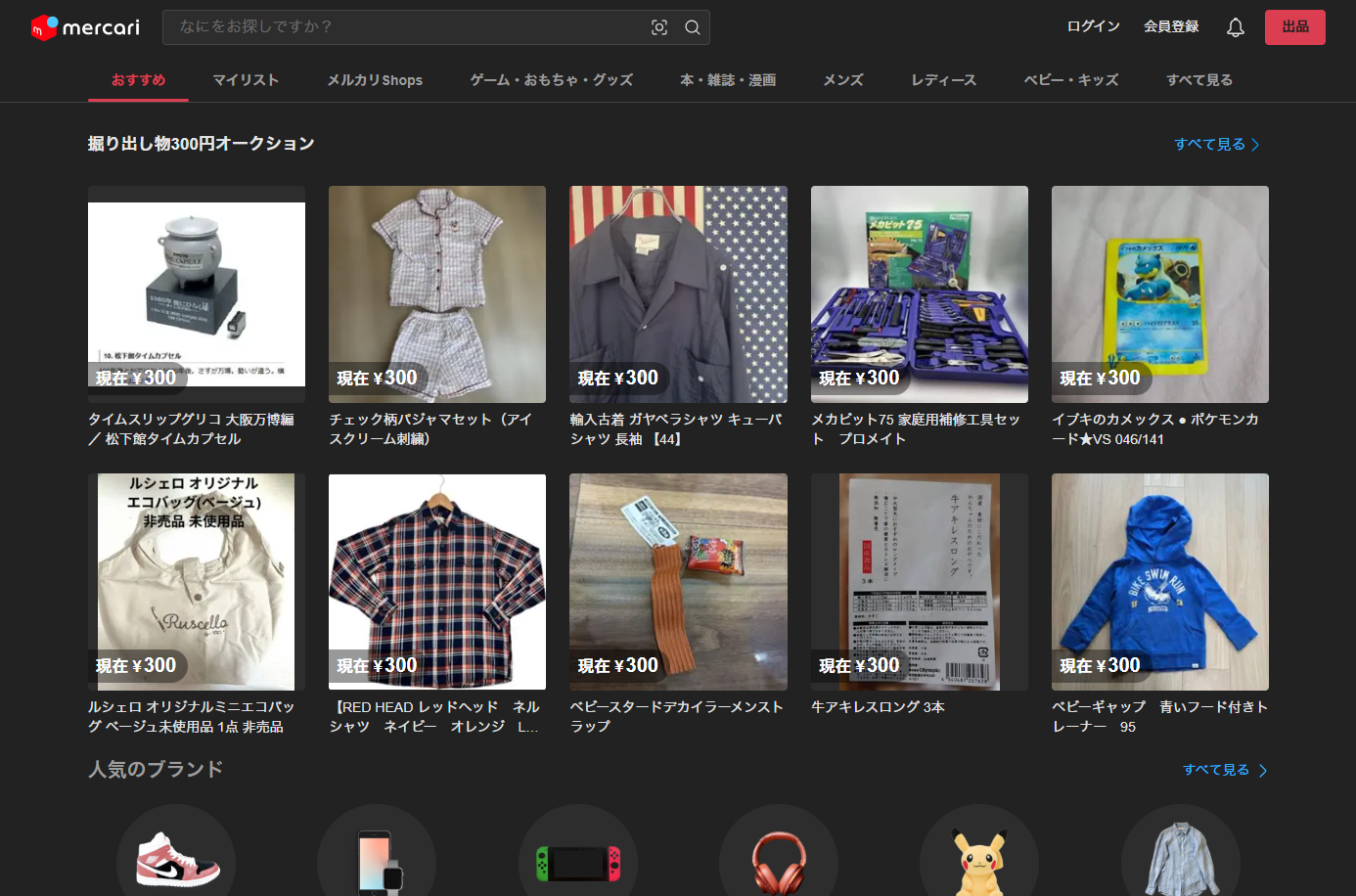
Task: Click the magnifier search icon
Action: [692, 27]
